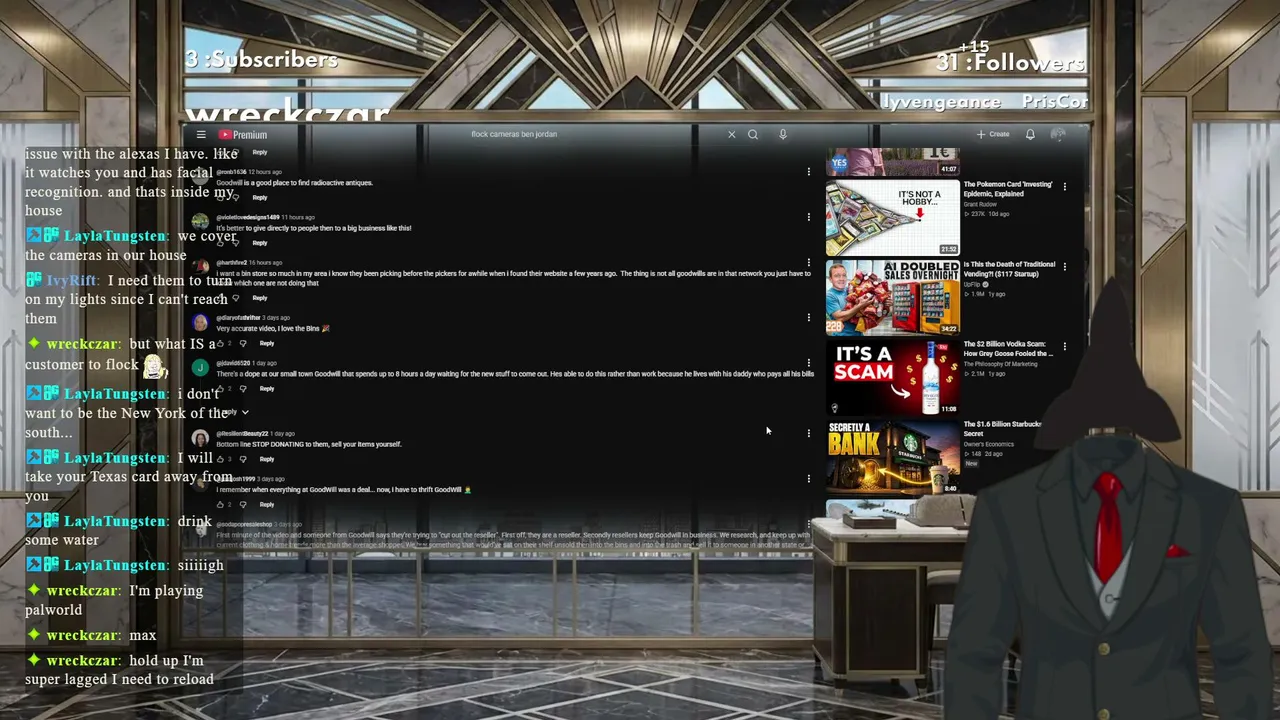Reply to the 'give directly to people' comment
Viewport: 1280px width, 720px height.
tap(260, 242)
